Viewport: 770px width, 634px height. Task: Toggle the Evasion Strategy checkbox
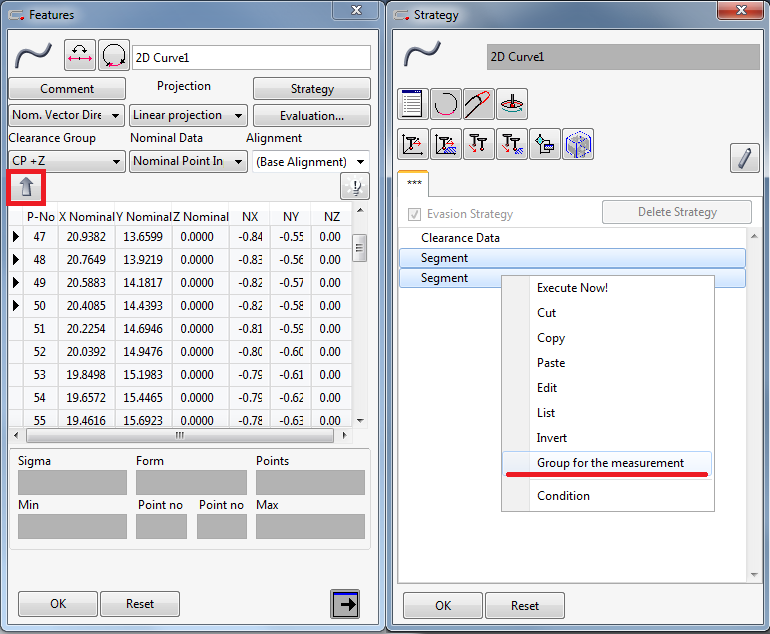coord(414,214)
